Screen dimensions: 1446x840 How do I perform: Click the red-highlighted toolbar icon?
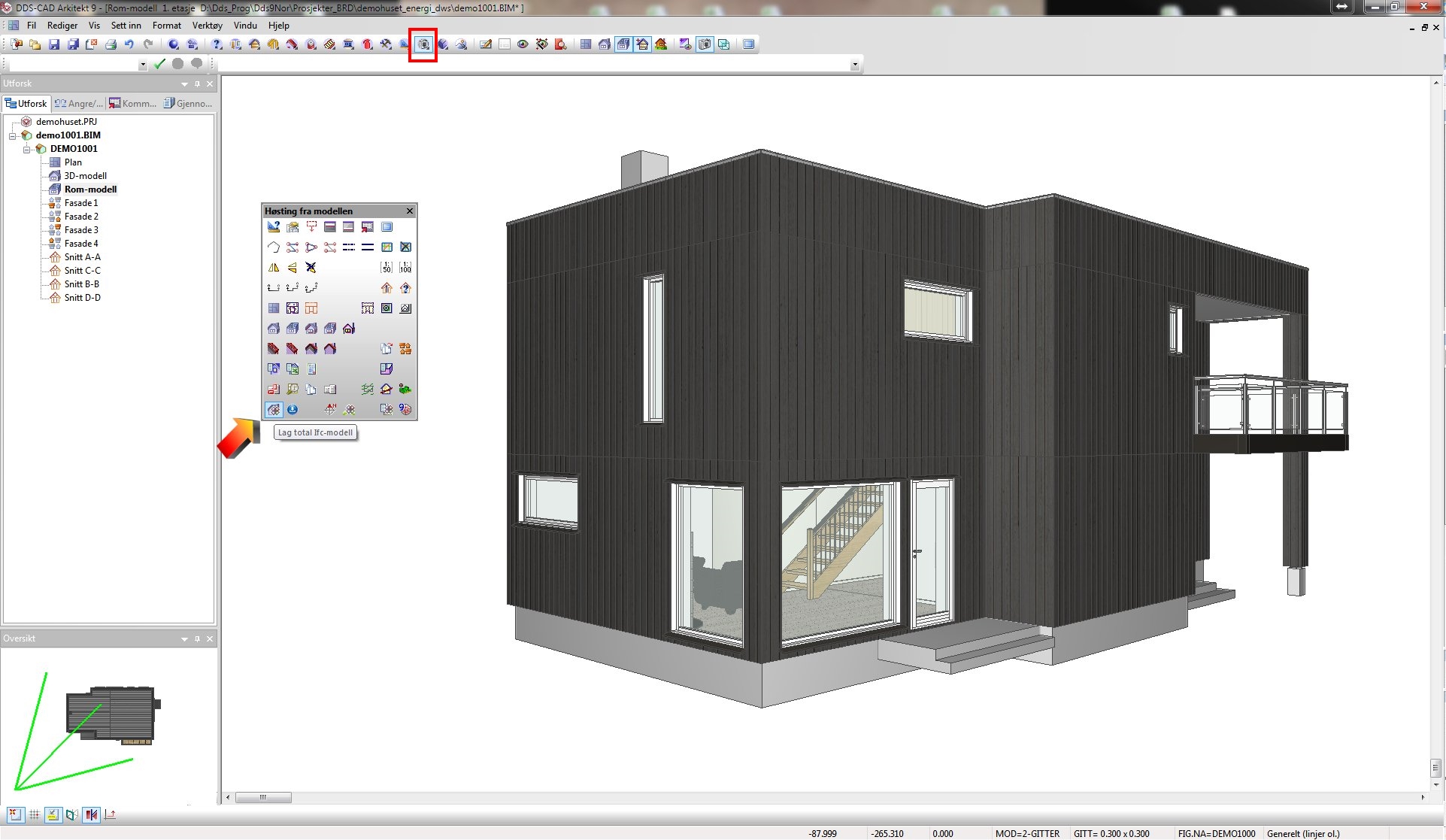[x=423, y=44]
